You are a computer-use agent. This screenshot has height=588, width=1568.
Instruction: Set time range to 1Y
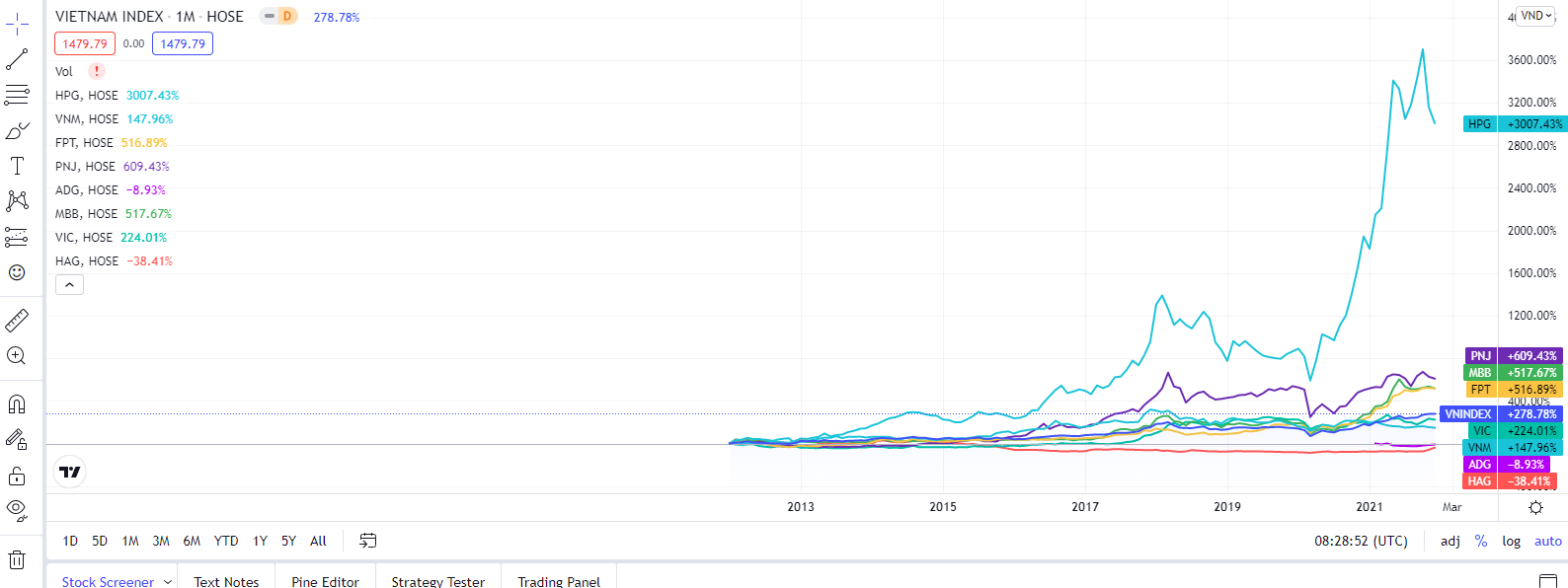[x=260, y=541]
